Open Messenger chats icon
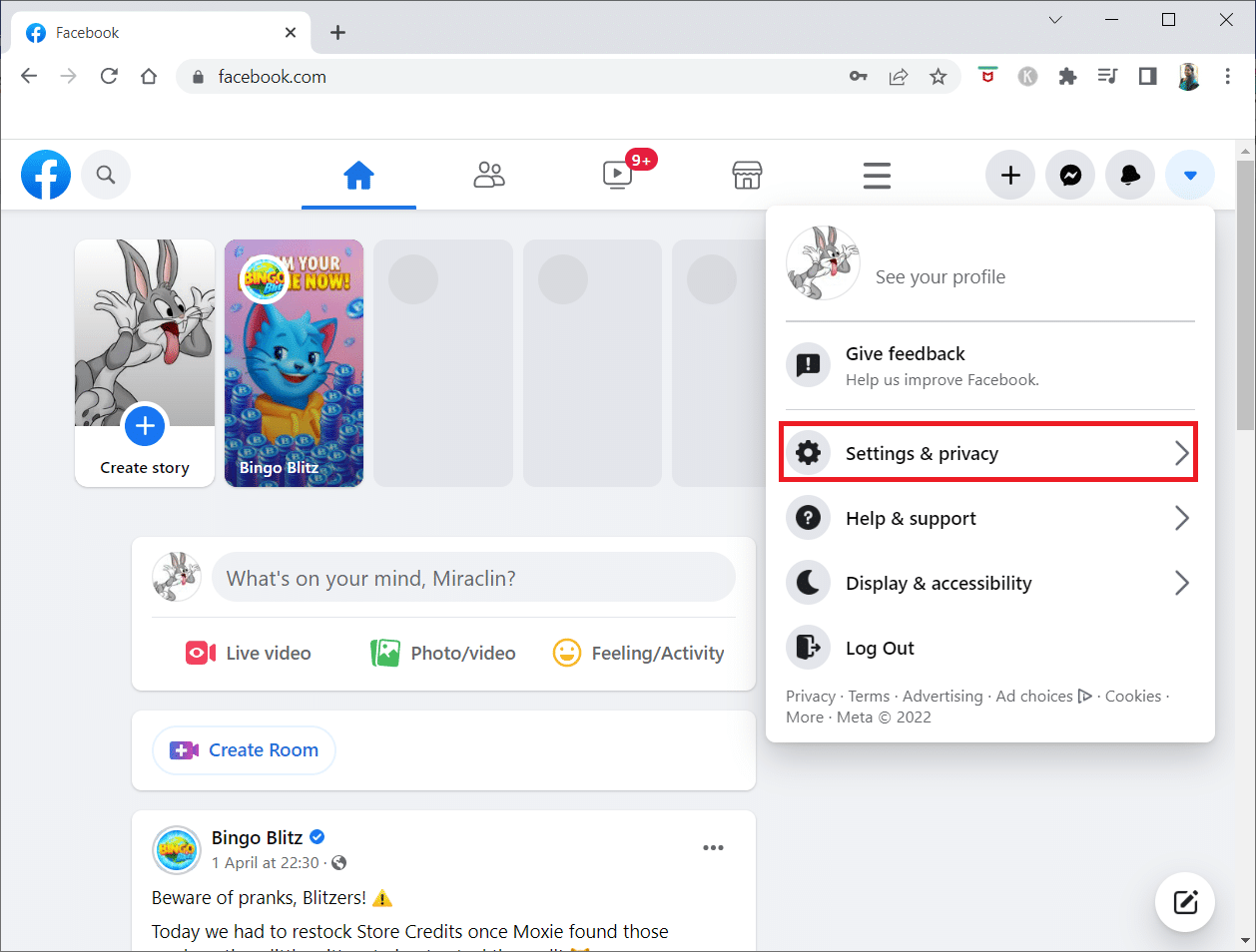 [x=1070, y=175]
